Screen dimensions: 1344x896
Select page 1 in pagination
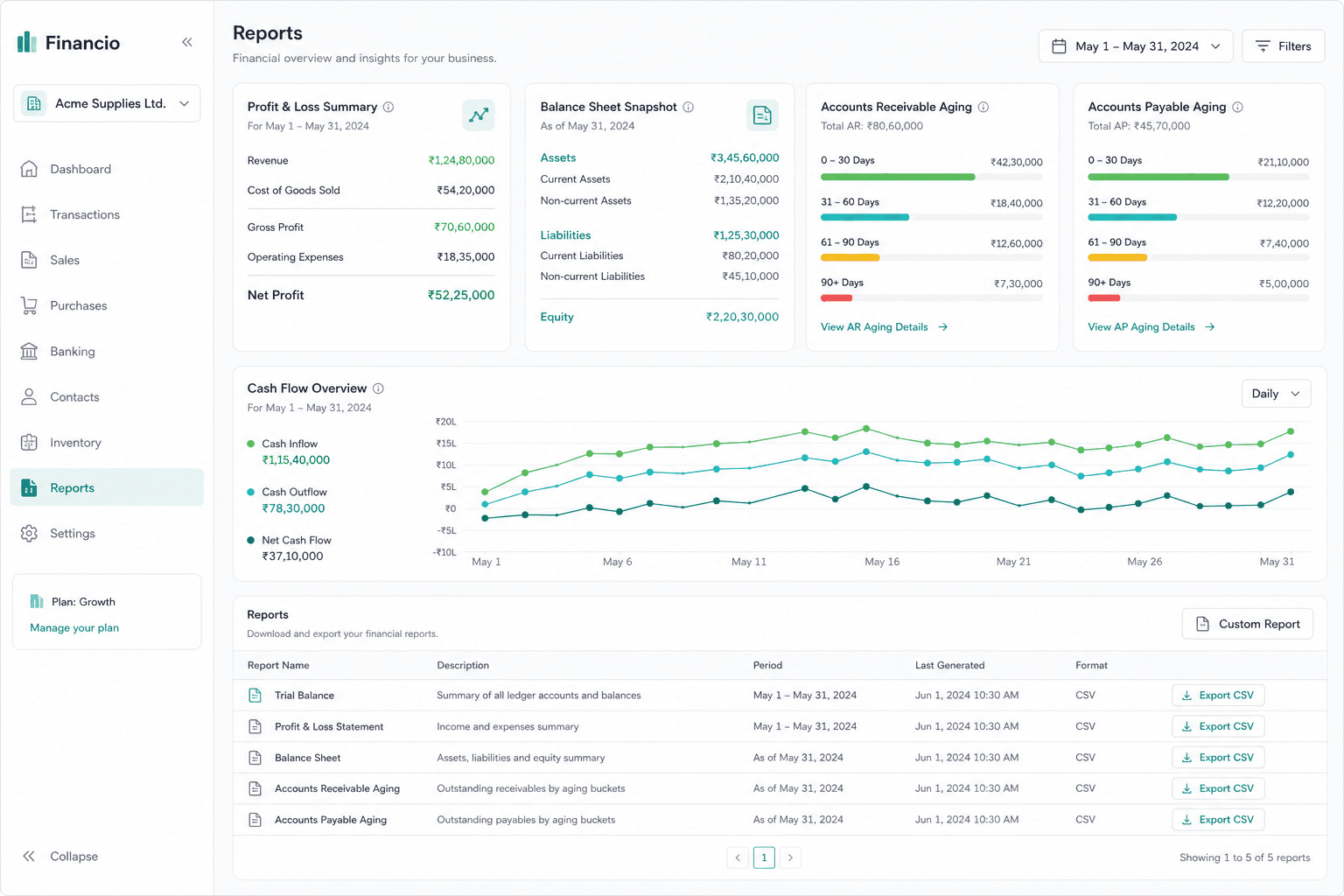point(764,857)
